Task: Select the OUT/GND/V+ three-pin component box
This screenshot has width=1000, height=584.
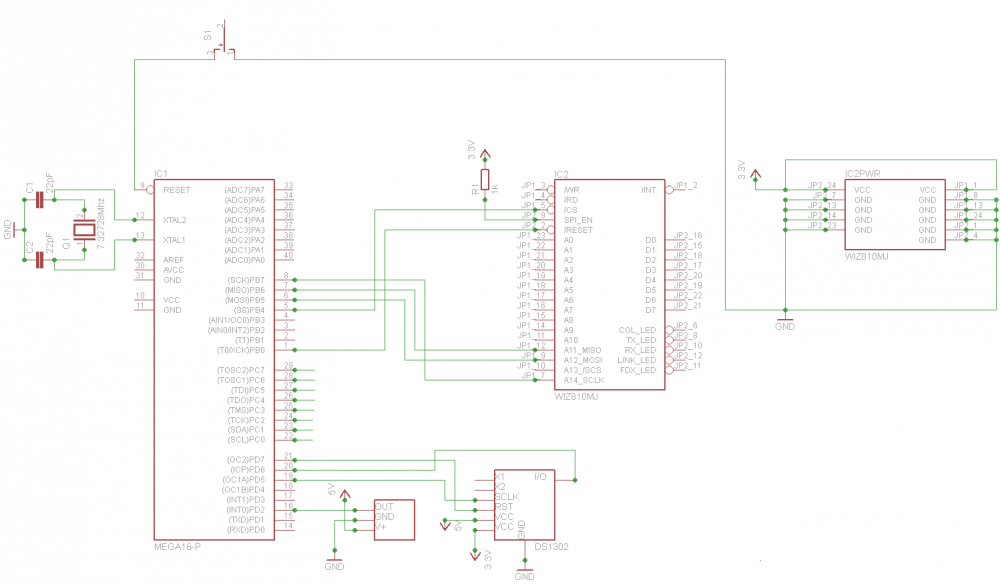Action: 394,520
